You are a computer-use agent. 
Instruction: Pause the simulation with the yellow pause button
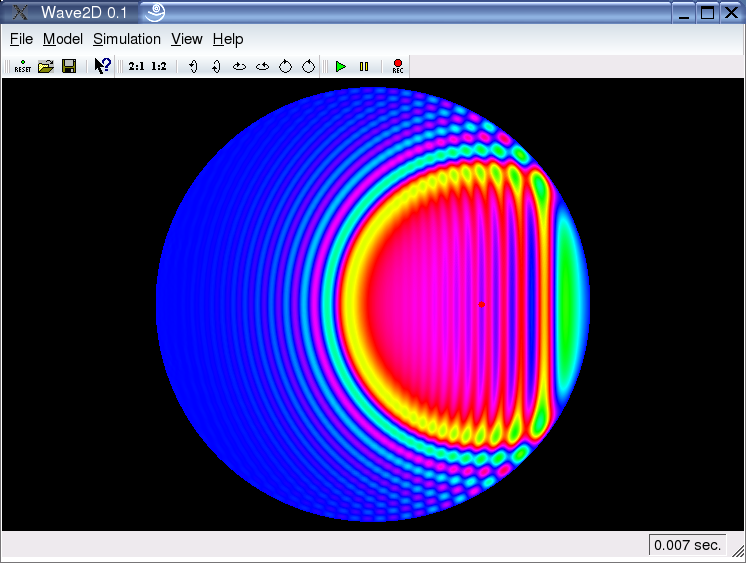(364, 67)
